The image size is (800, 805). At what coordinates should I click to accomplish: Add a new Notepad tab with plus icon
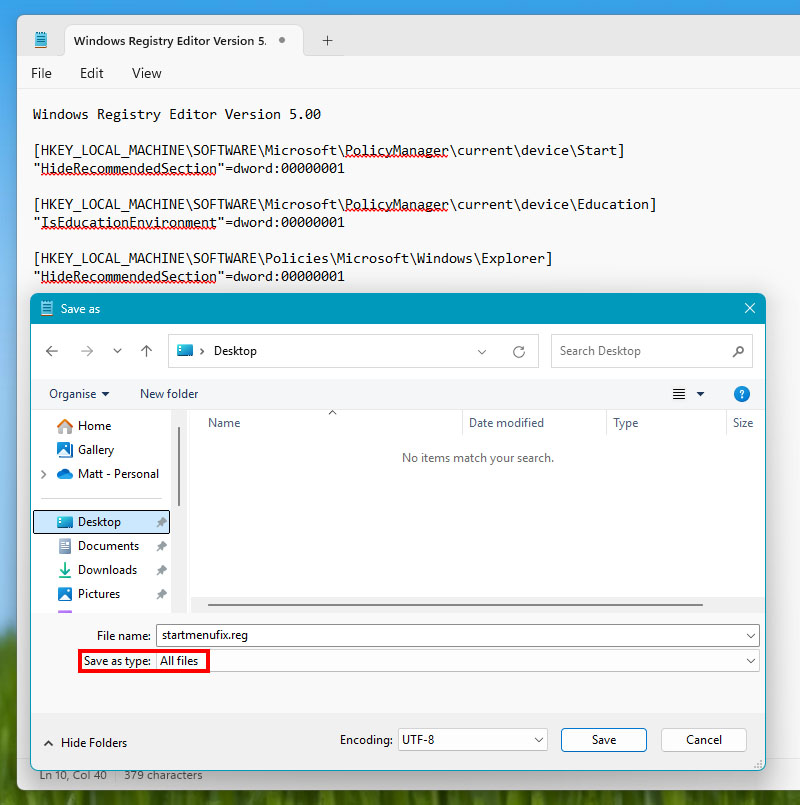(327, 41)
